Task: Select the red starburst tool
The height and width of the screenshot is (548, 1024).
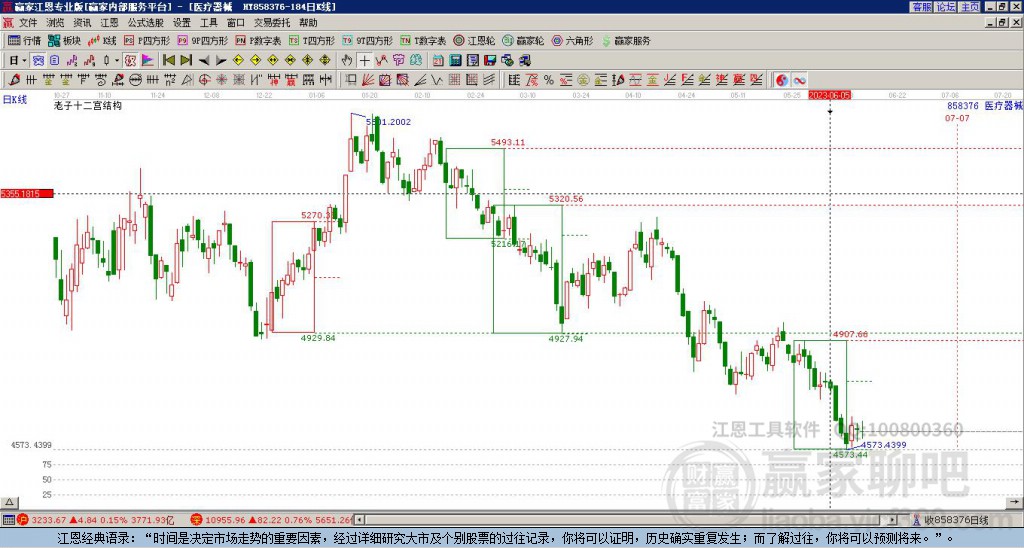Action: coord(221,80)
